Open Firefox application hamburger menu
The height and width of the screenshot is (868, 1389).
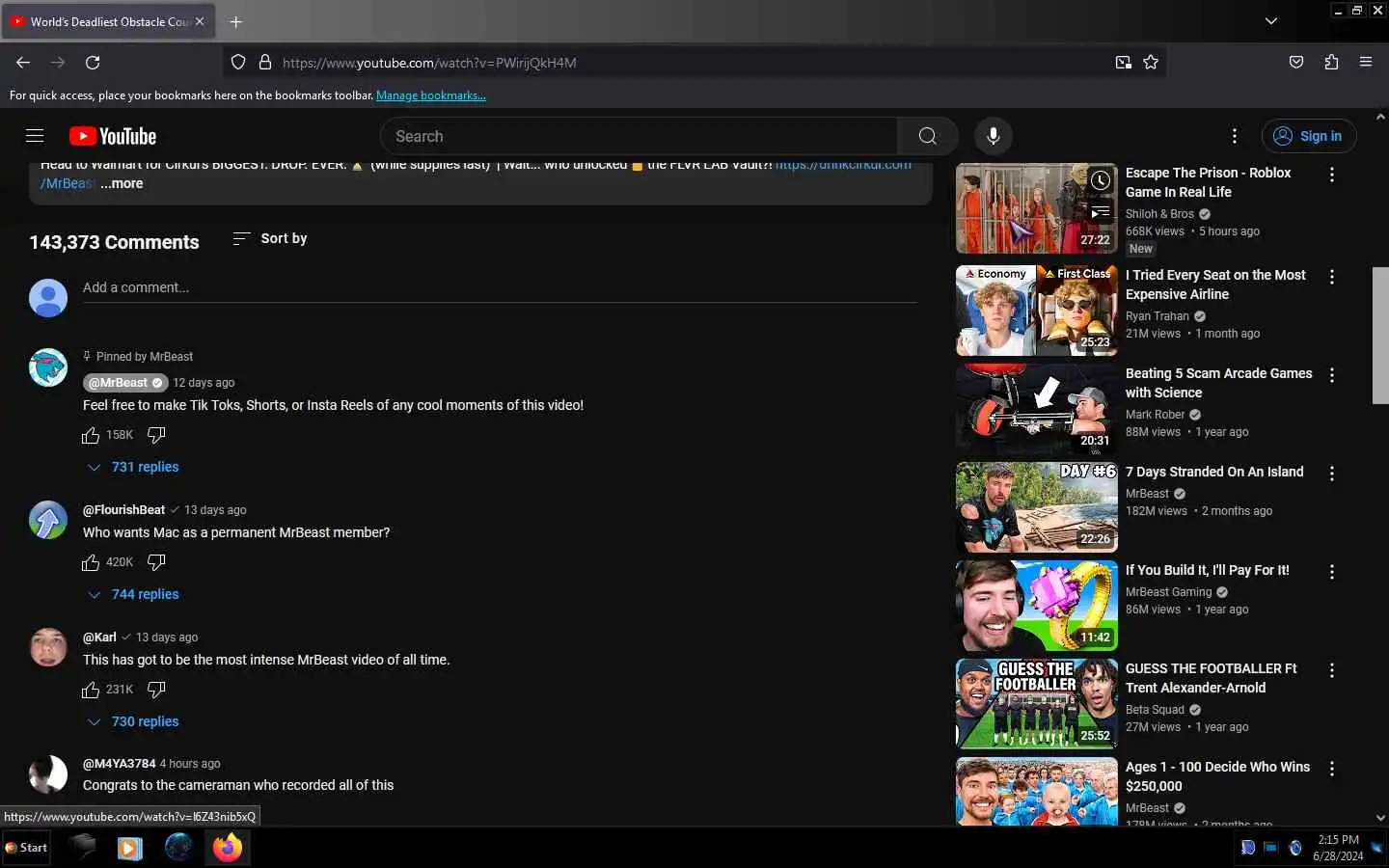(1366, 63)
